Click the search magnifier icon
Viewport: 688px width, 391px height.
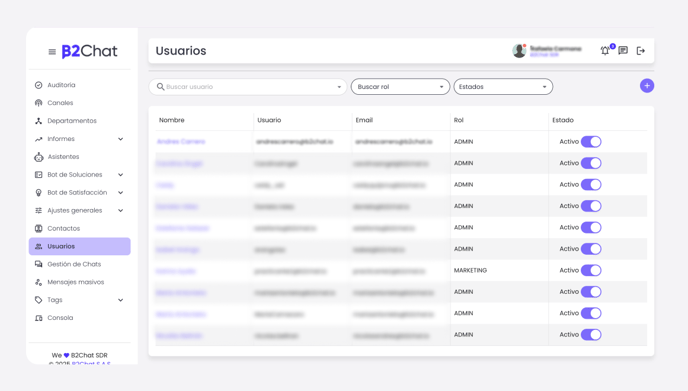click(161, 87)
